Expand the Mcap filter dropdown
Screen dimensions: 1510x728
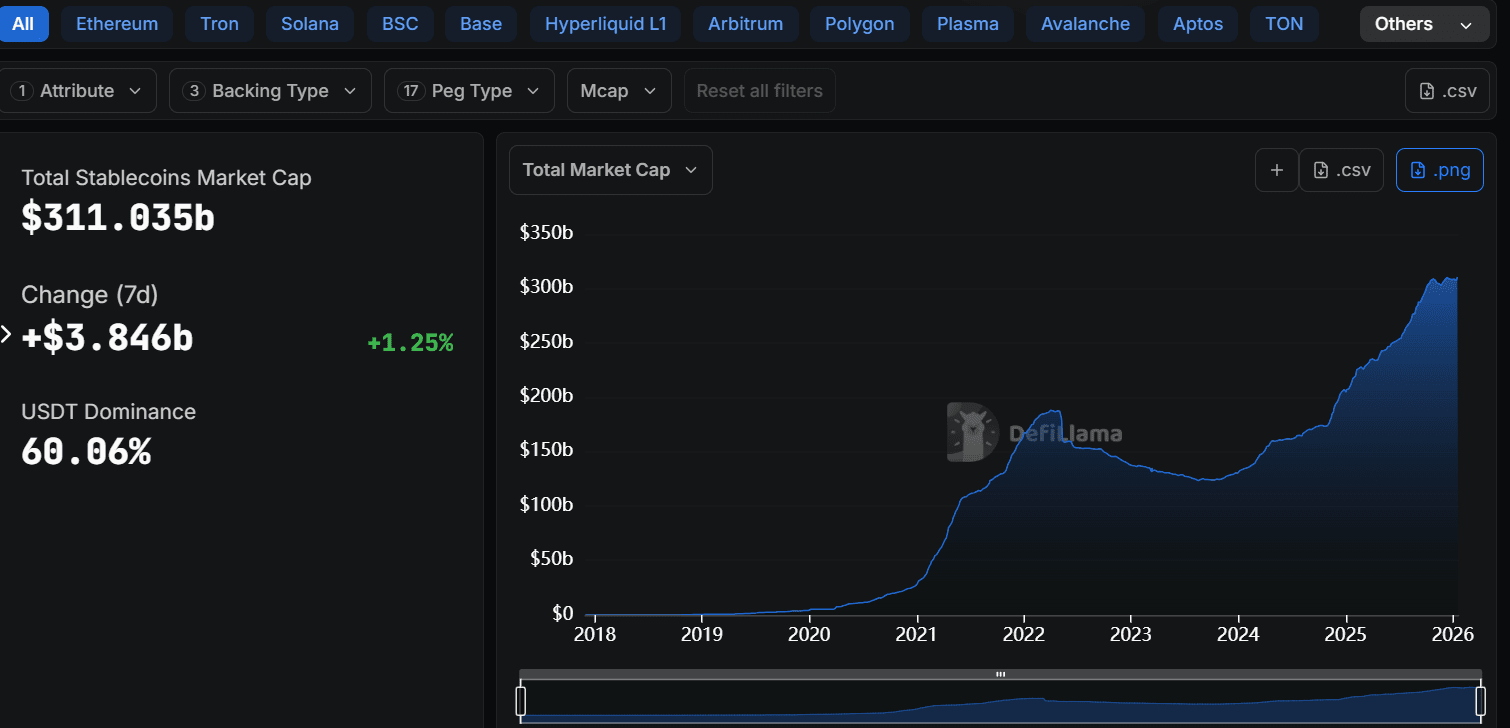coord(618,91)
